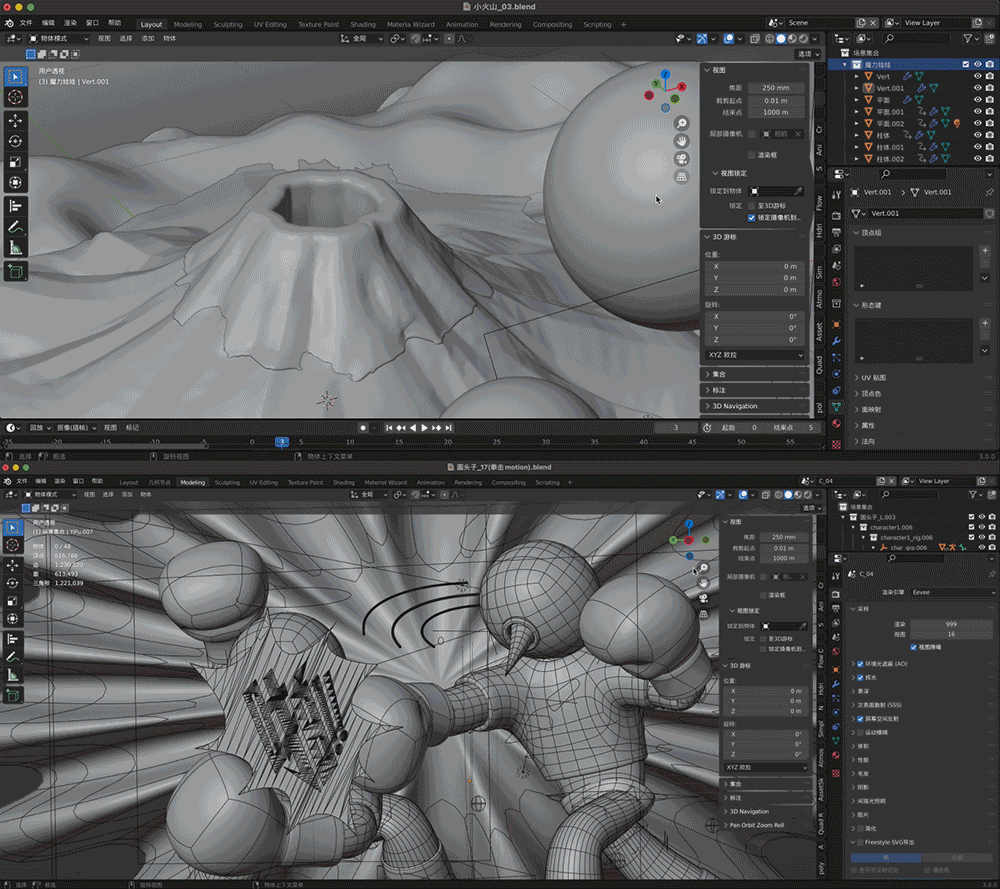The height and width of the screenshot is (889, 1000).
Task: Expand the Vert.001 row in outliner
Action: coord(857,89)
